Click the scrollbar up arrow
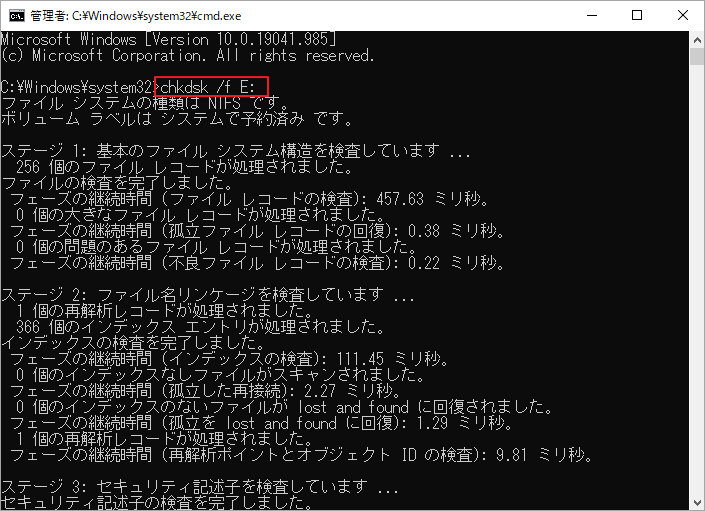This screenshot has width=705, height=511. pos(697,40)
